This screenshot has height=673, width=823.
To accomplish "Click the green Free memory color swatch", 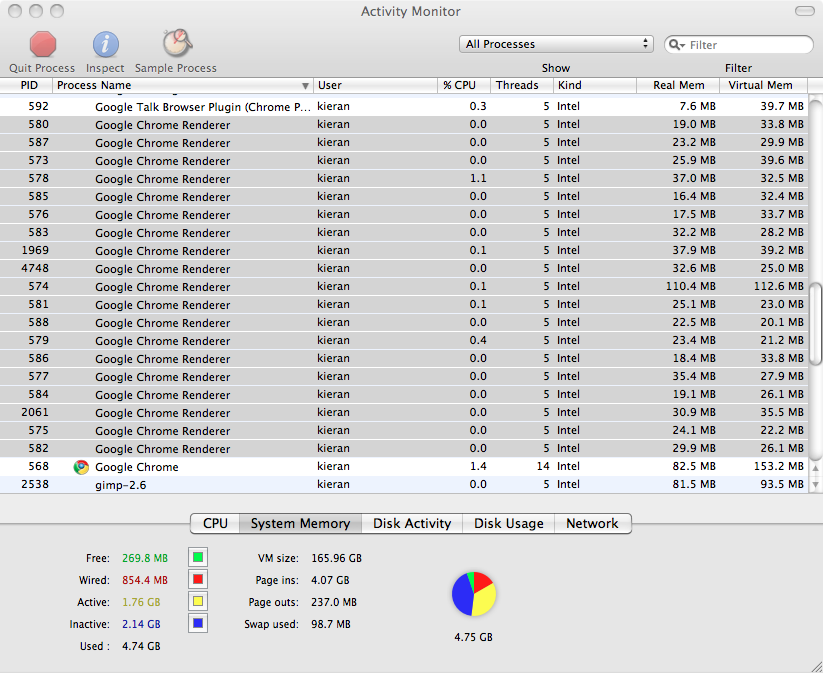I will coord(197,557).
